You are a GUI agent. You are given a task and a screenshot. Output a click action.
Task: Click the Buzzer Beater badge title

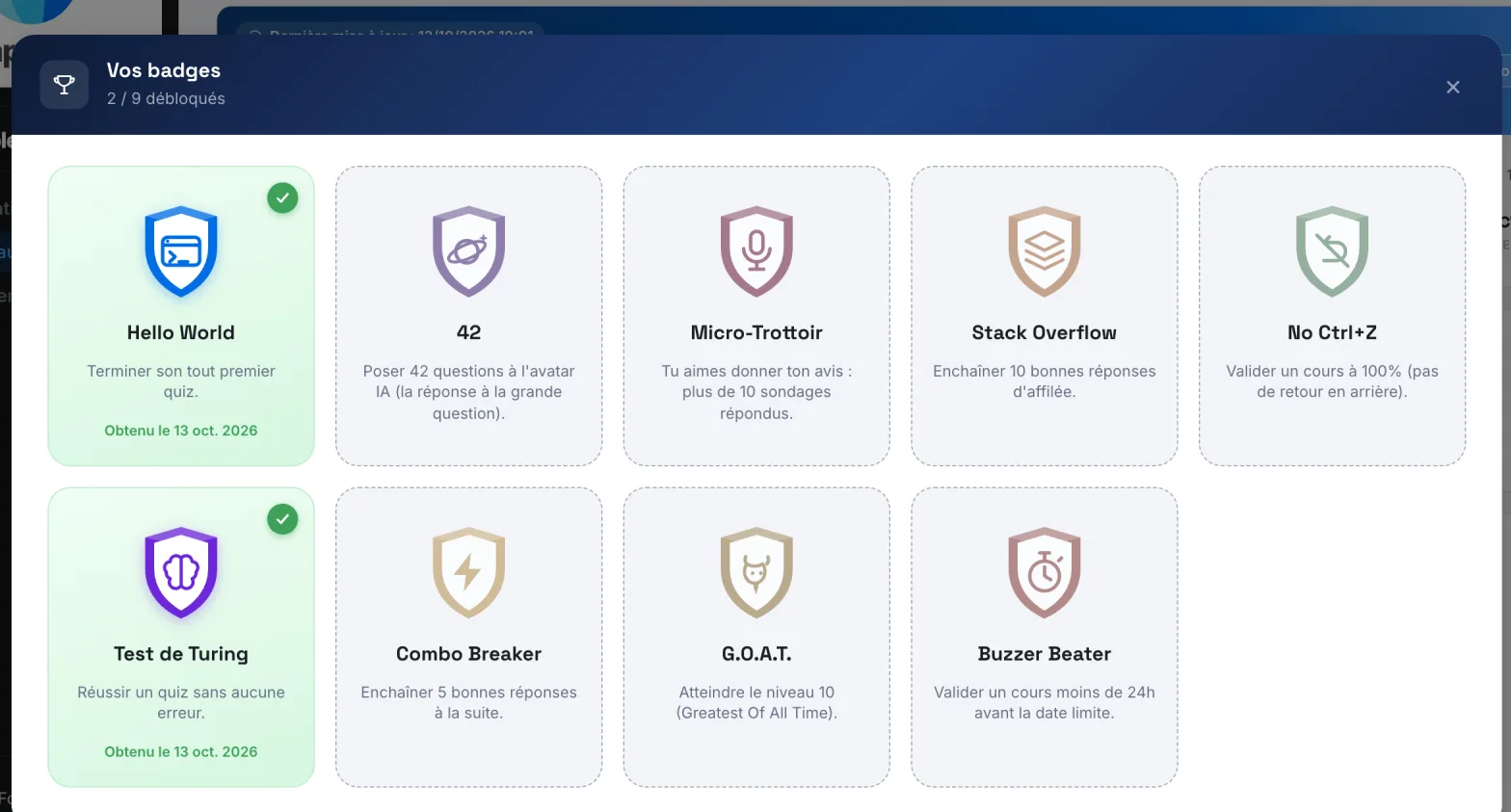coord(1045,653)
